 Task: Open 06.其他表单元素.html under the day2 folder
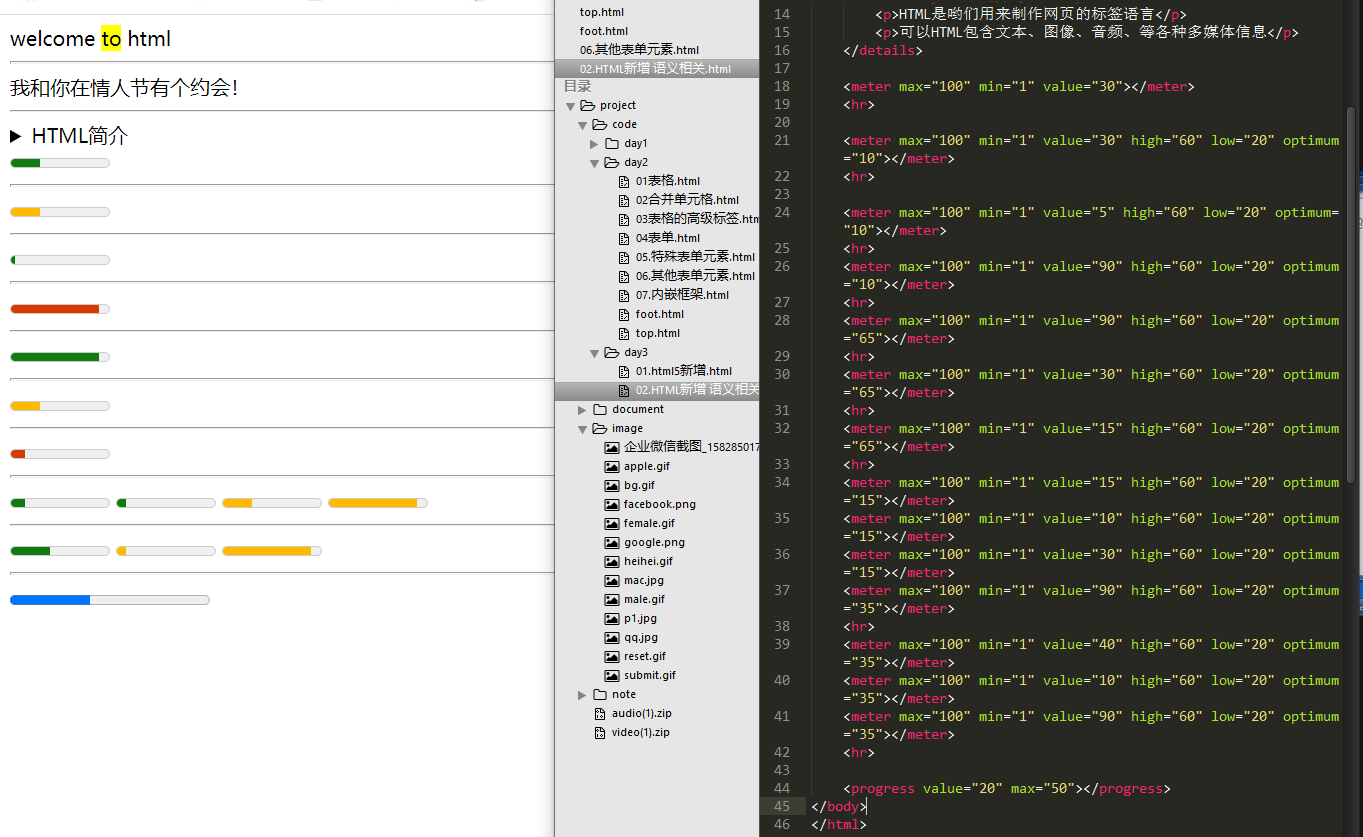tap(695, 276)
